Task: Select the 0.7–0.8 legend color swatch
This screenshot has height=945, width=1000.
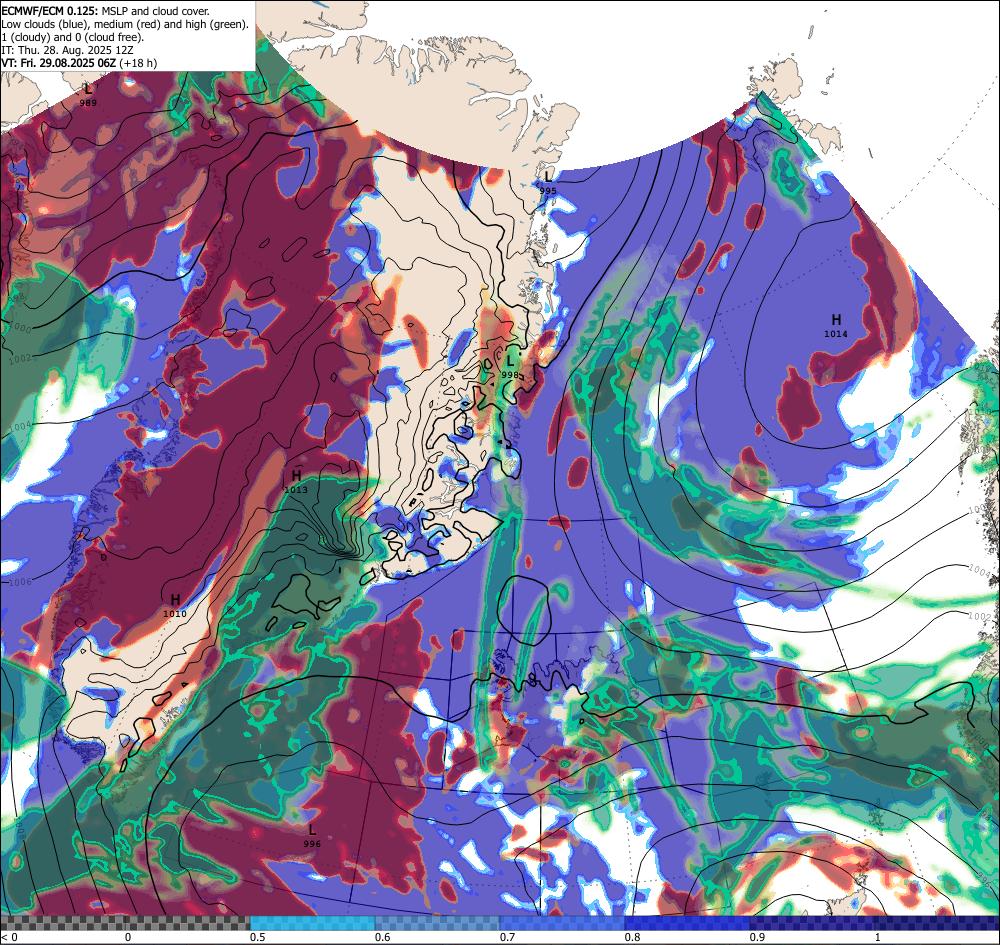Action: point(562,923)
